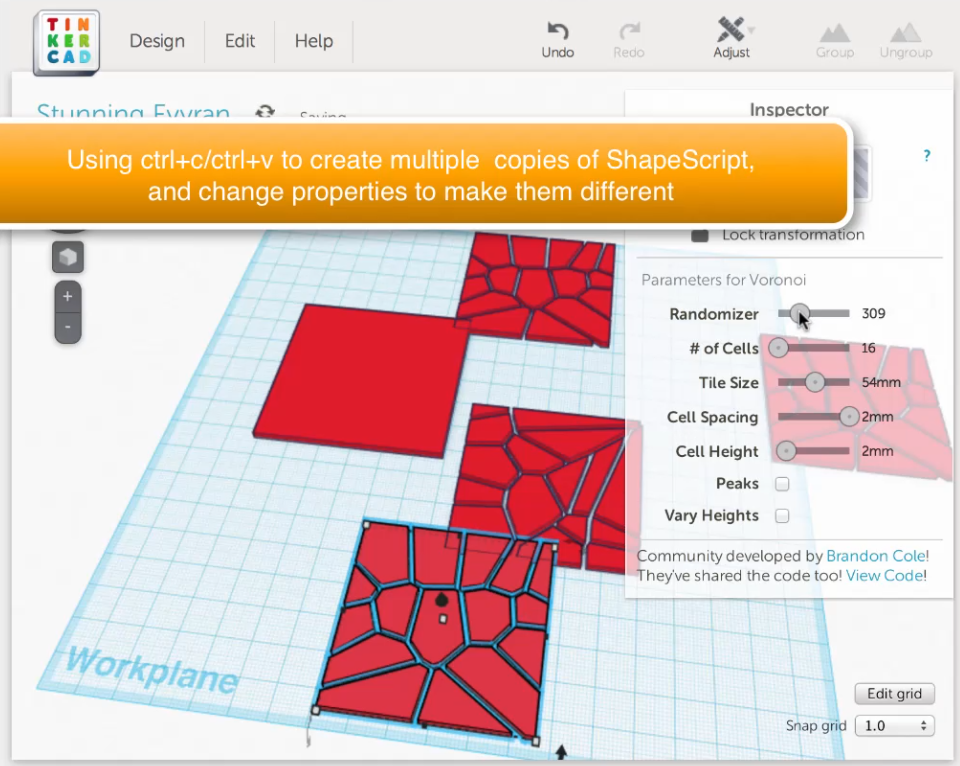The width and height of the screenshot is (960, 766).
Task: Open the Edit menu
Action: pyautogui.click(x=239, y=41)
